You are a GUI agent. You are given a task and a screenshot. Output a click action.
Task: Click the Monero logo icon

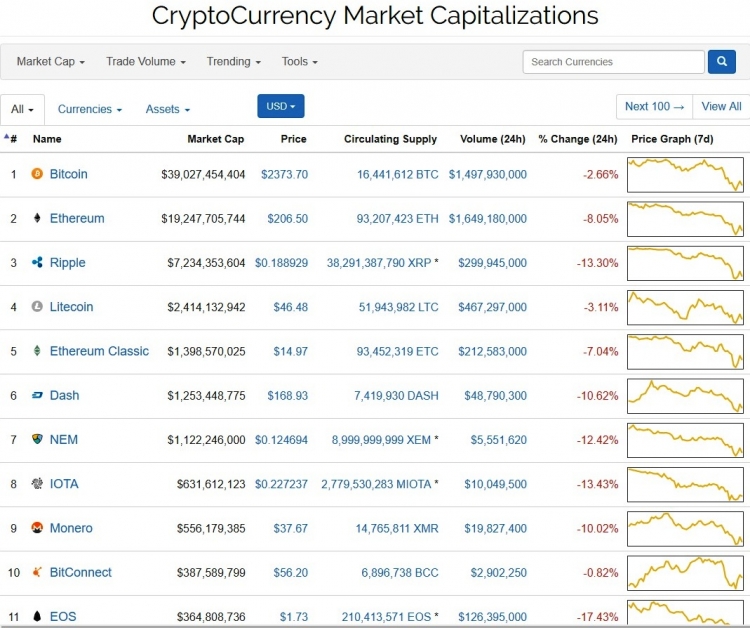[37, 528]
